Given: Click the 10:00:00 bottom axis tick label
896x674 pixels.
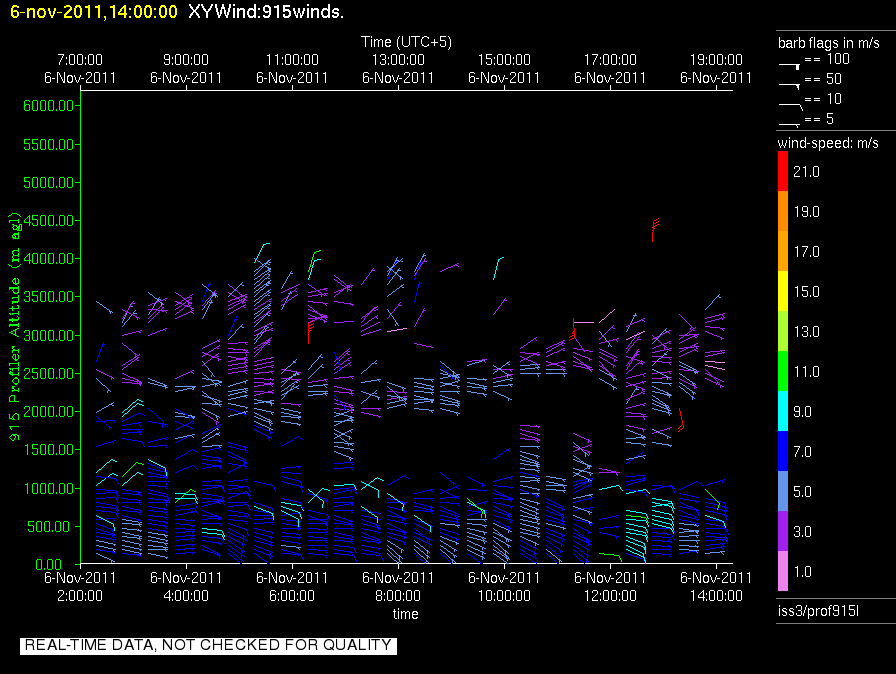Looking at the screenshot, I should tap(504, 596).
